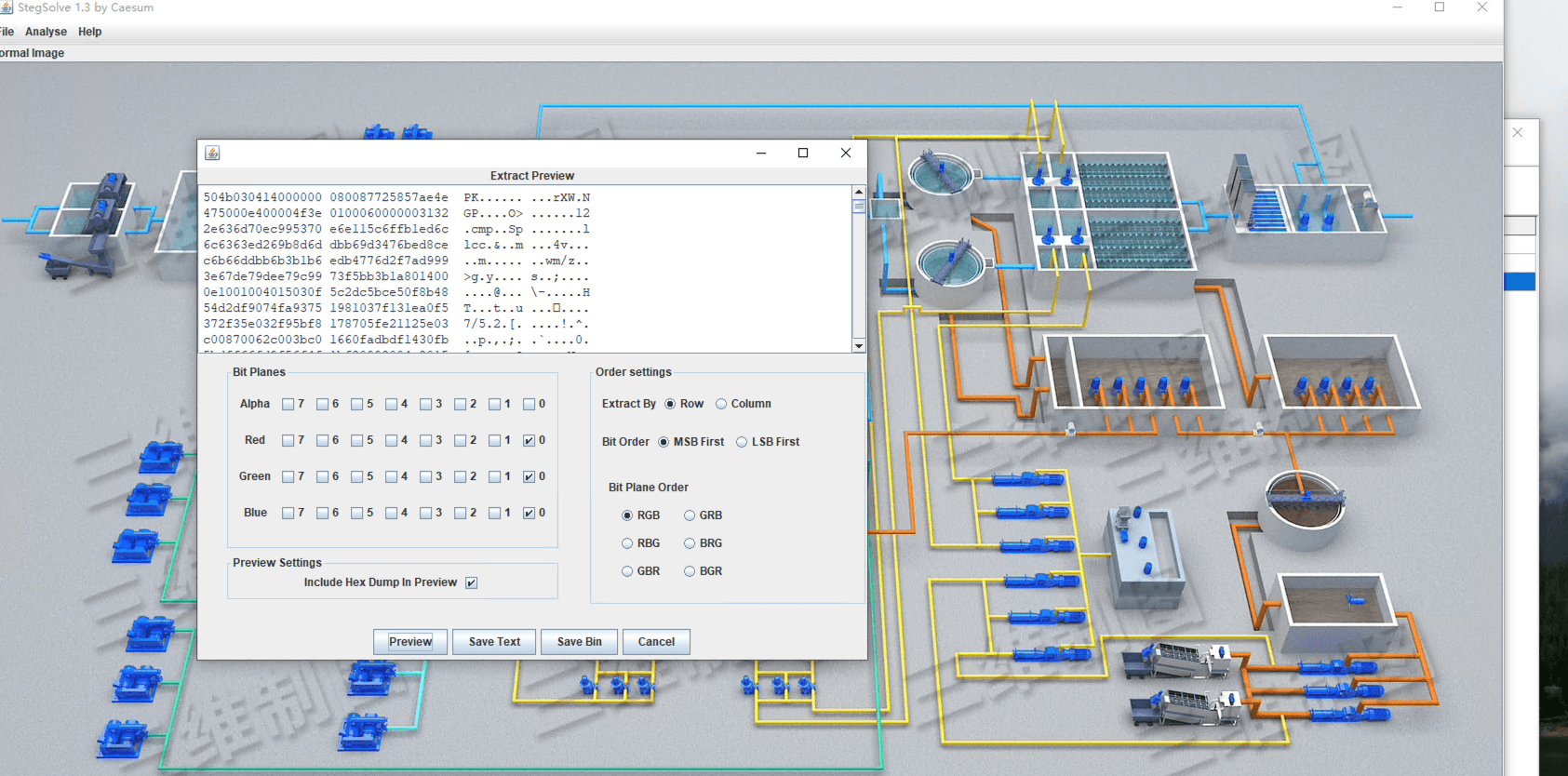The image size is (1568, 776).
Task: Uncheck Blue bit plane 0
Action: click(x=529, y=513)
